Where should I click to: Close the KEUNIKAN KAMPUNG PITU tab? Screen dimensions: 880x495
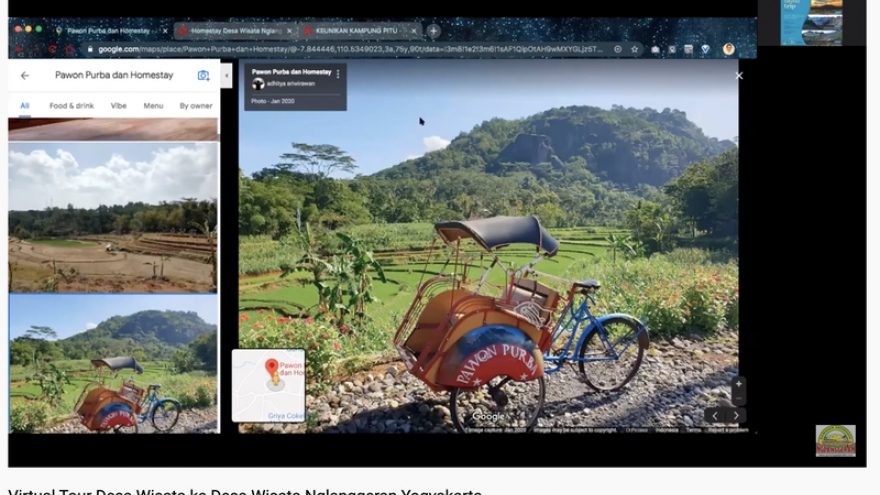point(414,31)
